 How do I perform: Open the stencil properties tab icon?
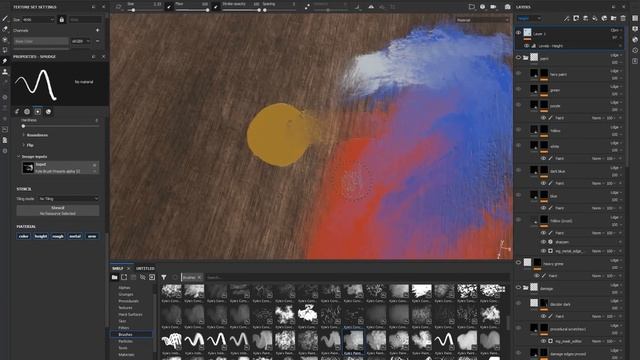click(38, 111)
